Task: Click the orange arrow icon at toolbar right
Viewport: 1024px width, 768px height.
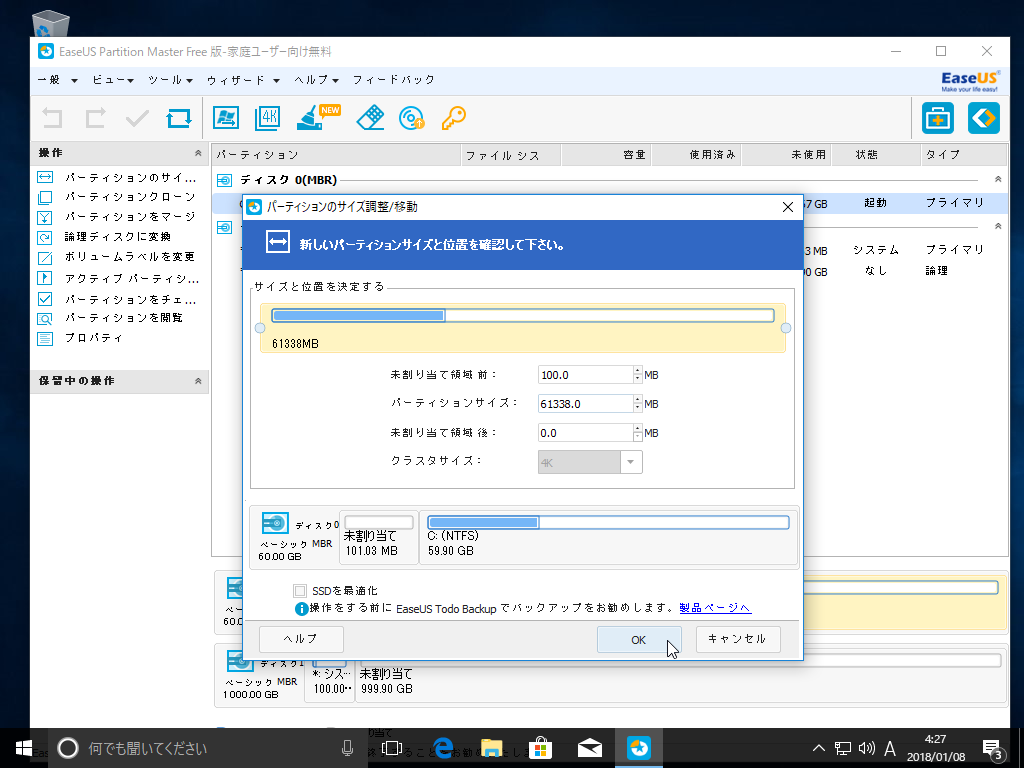Action: (x=984, y=118)
